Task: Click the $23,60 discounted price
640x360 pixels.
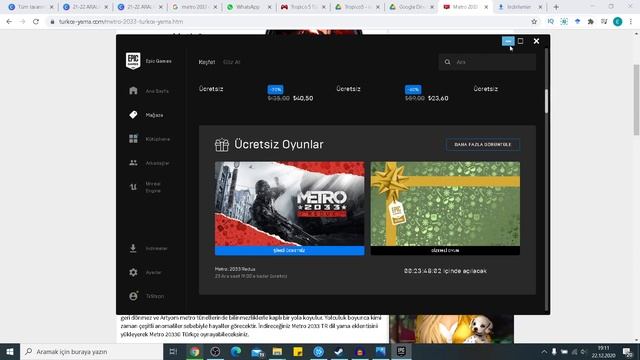Action: pyautogui.click(x=438, y=98)
